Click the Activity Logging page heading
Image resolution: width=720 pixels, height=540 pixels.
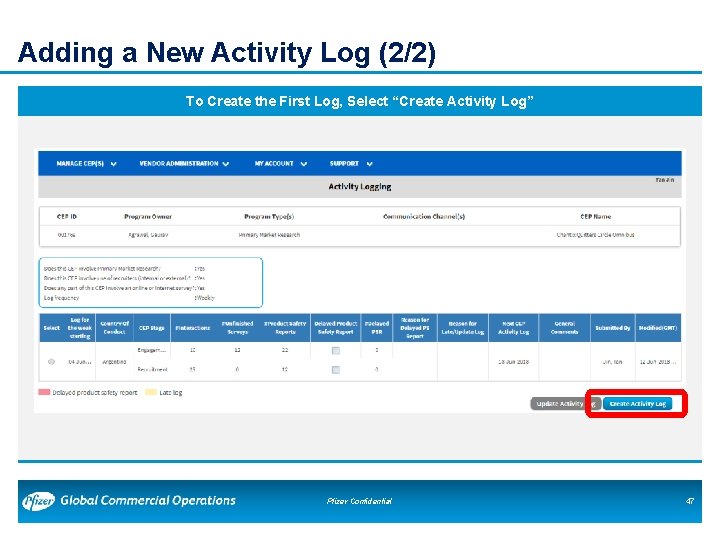pyautogui.click(x=360, y=186)
